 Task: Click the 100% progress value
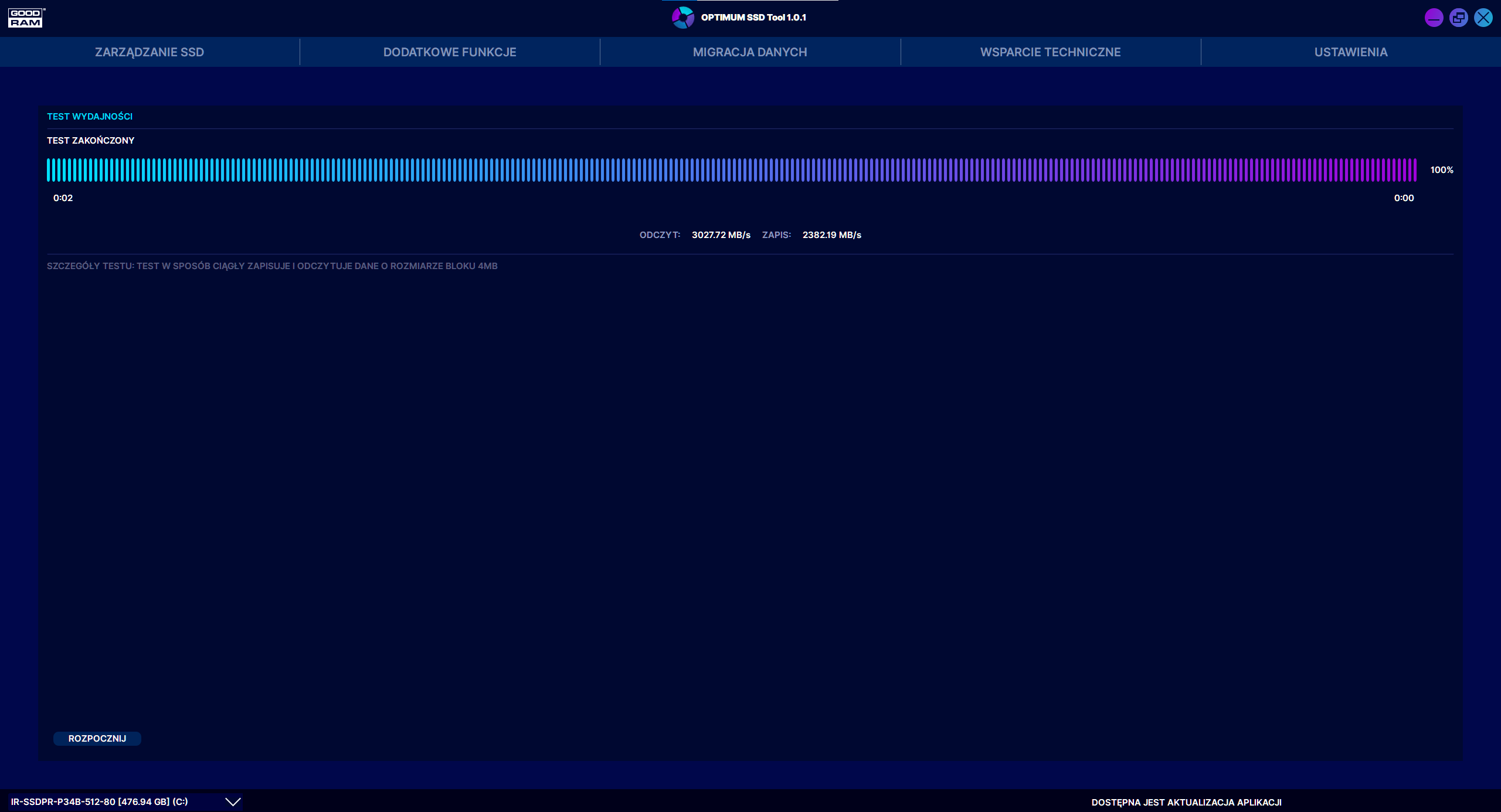(1442, 170)
